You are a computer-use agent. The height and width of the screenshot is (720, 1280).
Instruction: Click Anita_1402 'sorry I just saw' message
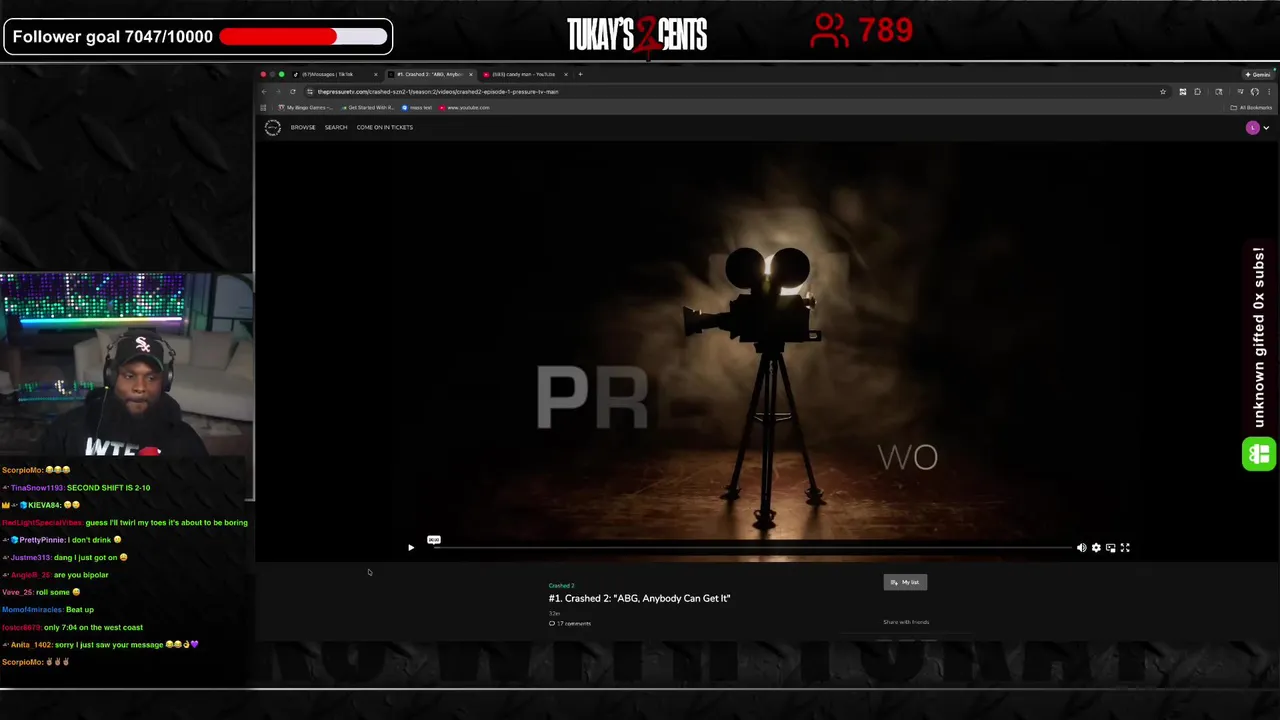coord(100,645)
